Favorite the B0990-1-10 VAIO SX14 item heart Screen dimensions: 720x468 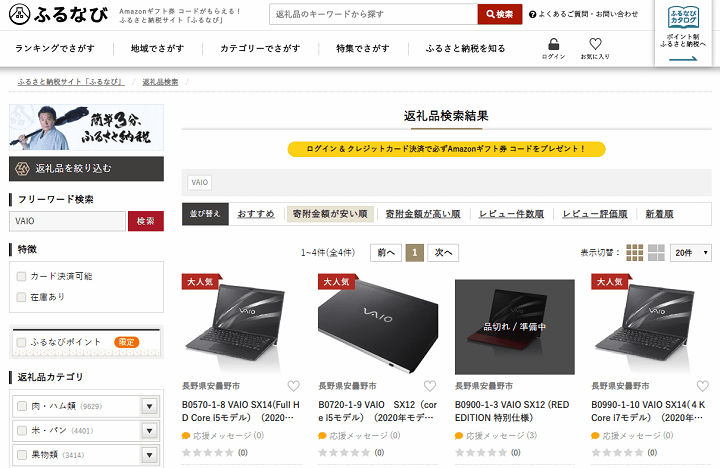703,386
